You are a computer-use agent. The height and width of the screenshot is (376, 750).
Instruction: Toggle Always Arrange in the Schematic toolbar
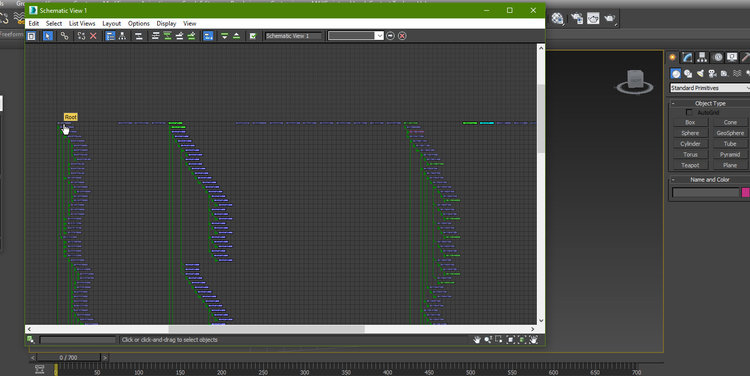pyautogui.click(x=139, y=36)
